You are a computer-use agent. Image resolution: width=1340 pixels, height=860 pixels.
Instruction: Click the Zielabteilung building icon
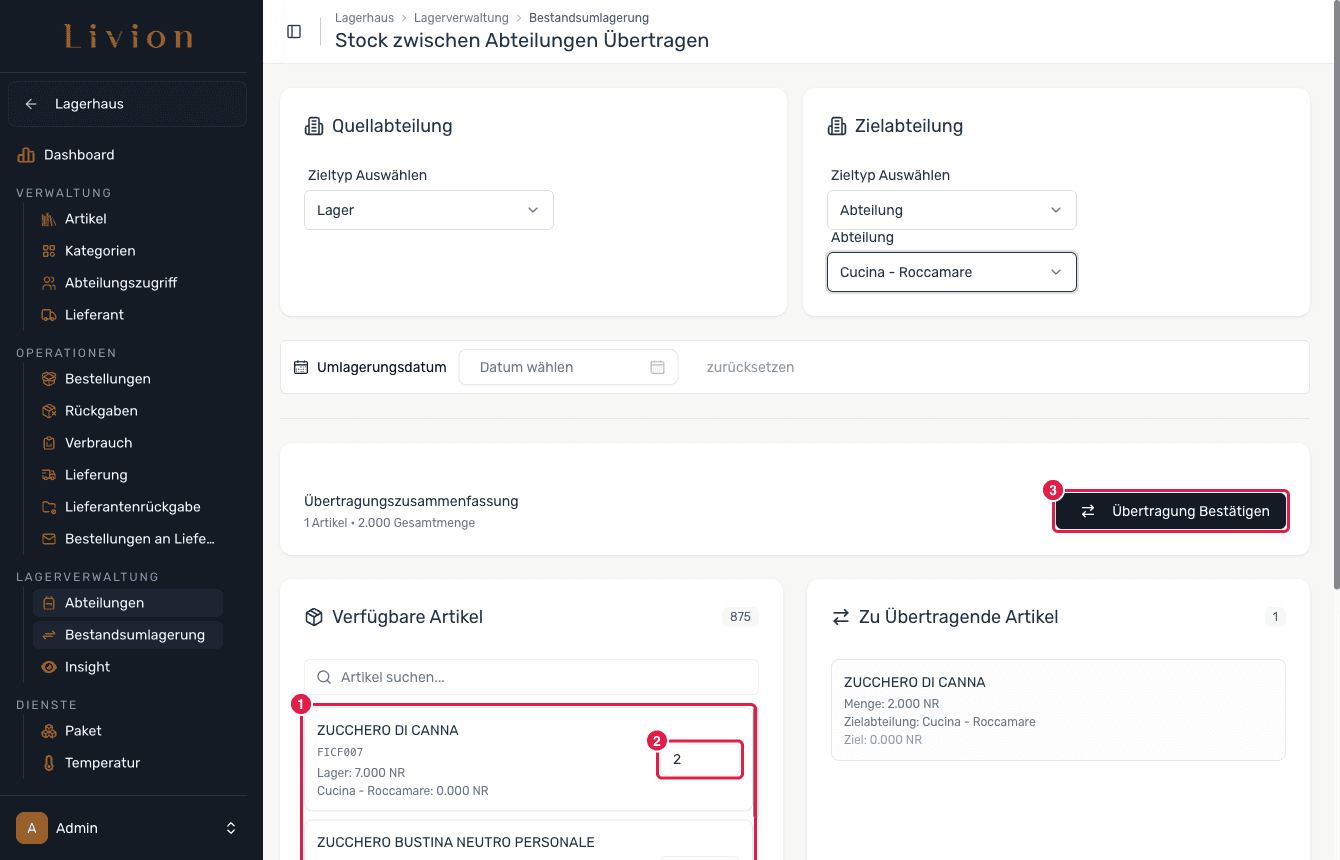[x=837, y=126]
